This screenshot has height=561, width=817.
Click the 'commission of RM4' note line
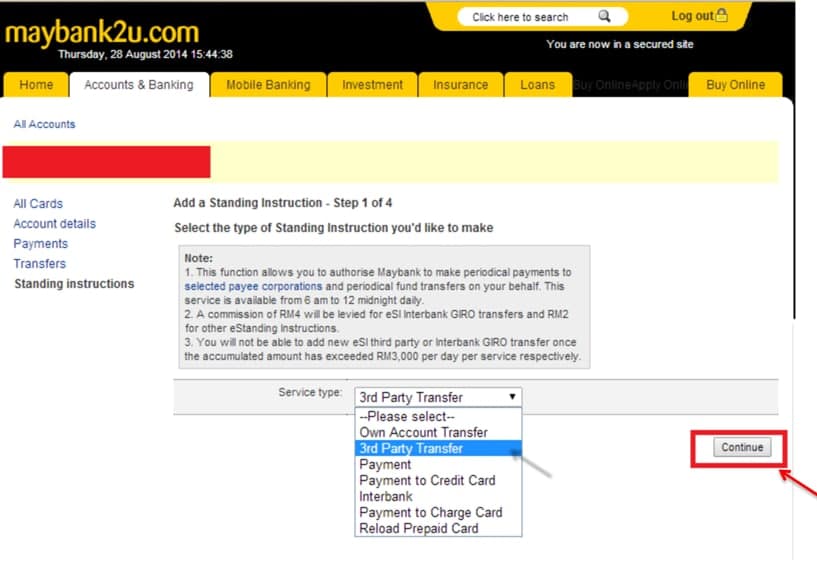click(x=376, y=315)
